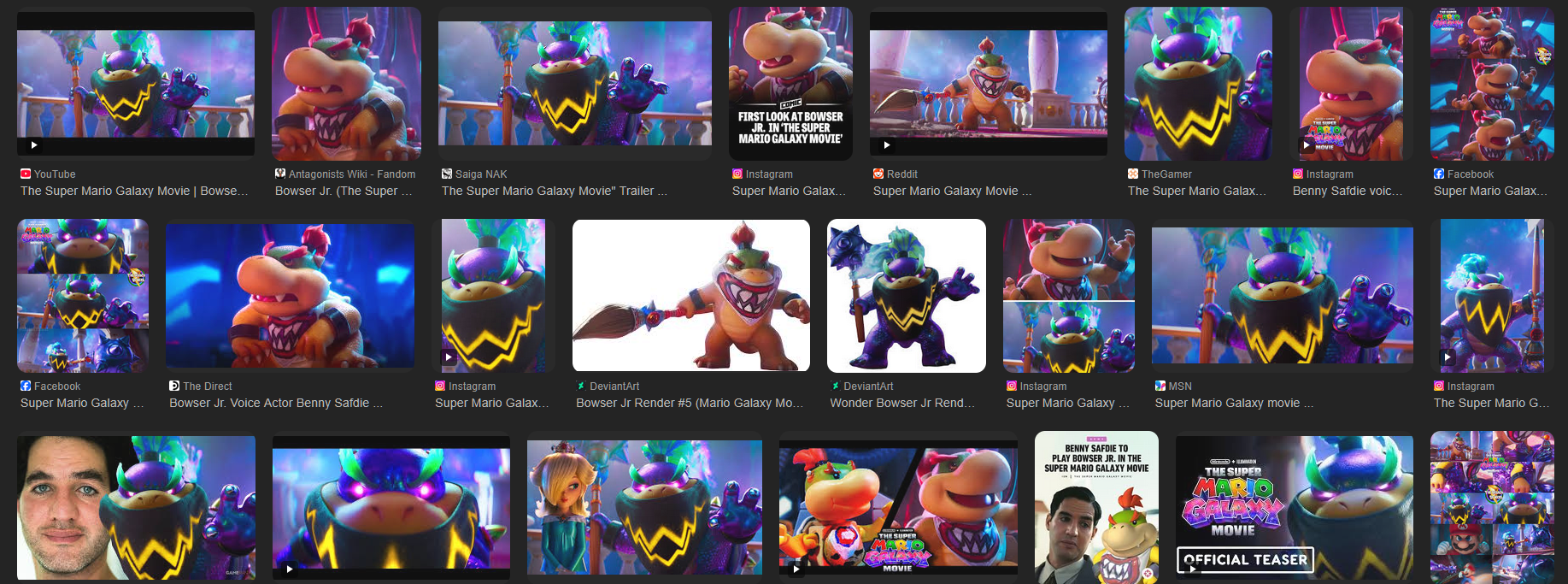Open Bowser Jr. with paintbrush render on white background
The height and width of the screenshot is (584, 1568).
click(x=691, y=296)
